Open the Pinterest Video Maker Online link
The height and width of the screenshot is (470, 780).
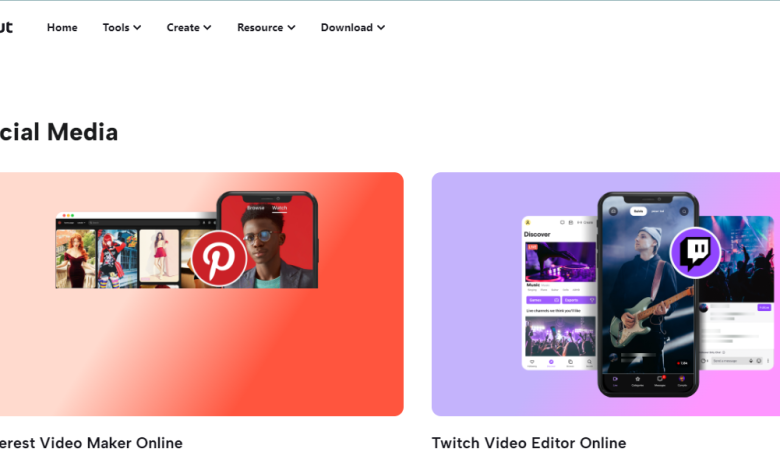pyautogui.click(x=91, y=443)
